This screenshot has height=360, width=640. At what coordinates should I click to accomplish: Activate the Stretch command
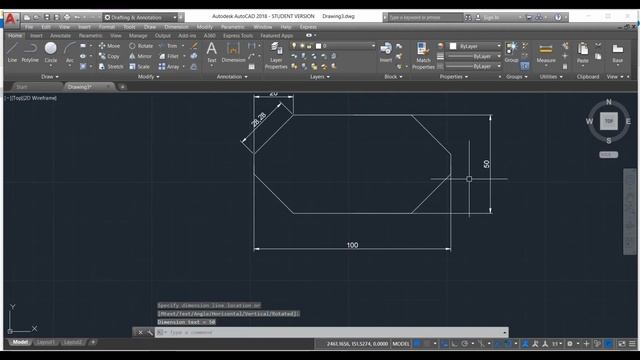(111, 66)
